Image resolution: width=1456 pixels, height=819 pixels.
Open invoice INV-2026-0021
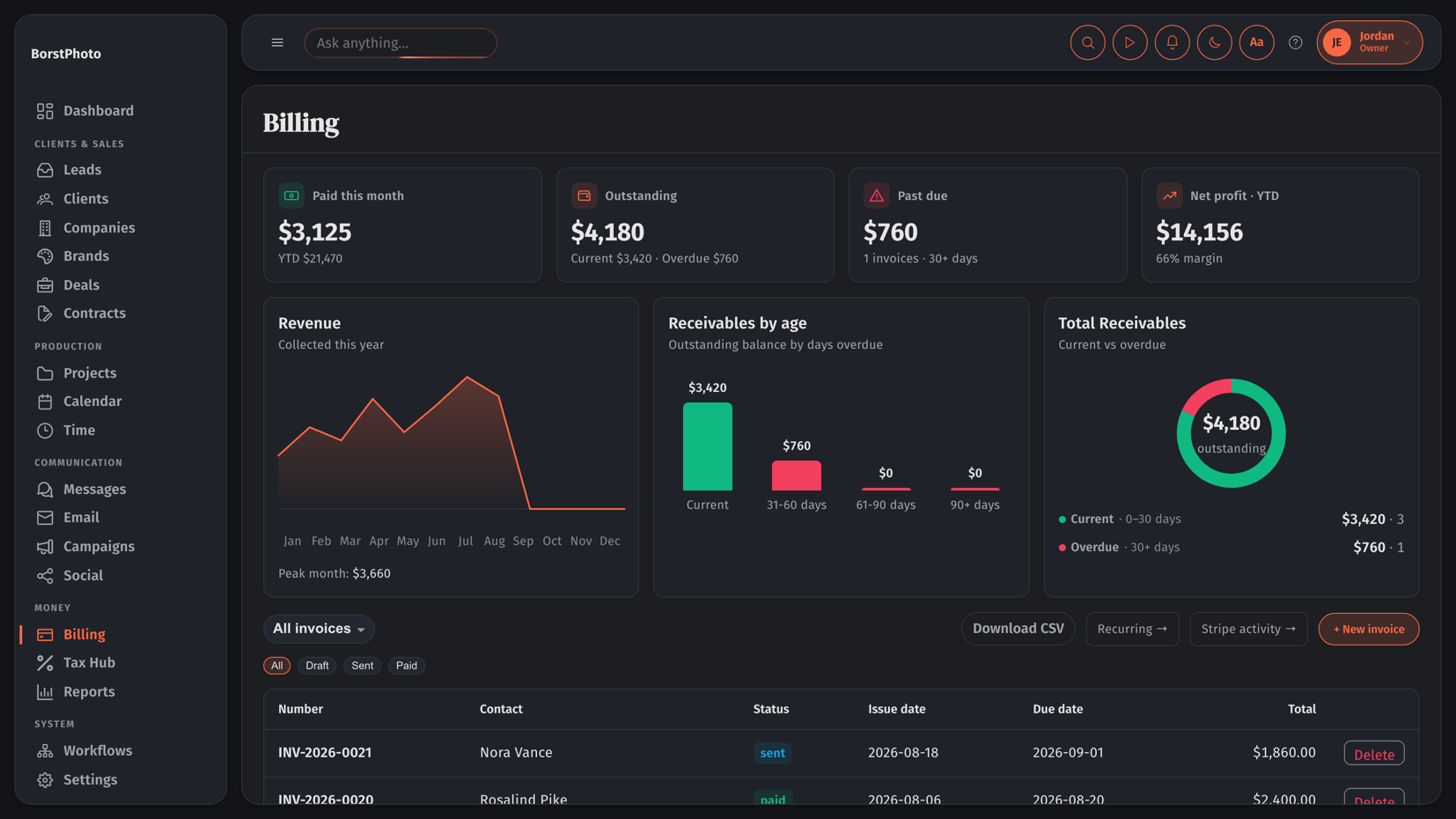click(325, 753)
